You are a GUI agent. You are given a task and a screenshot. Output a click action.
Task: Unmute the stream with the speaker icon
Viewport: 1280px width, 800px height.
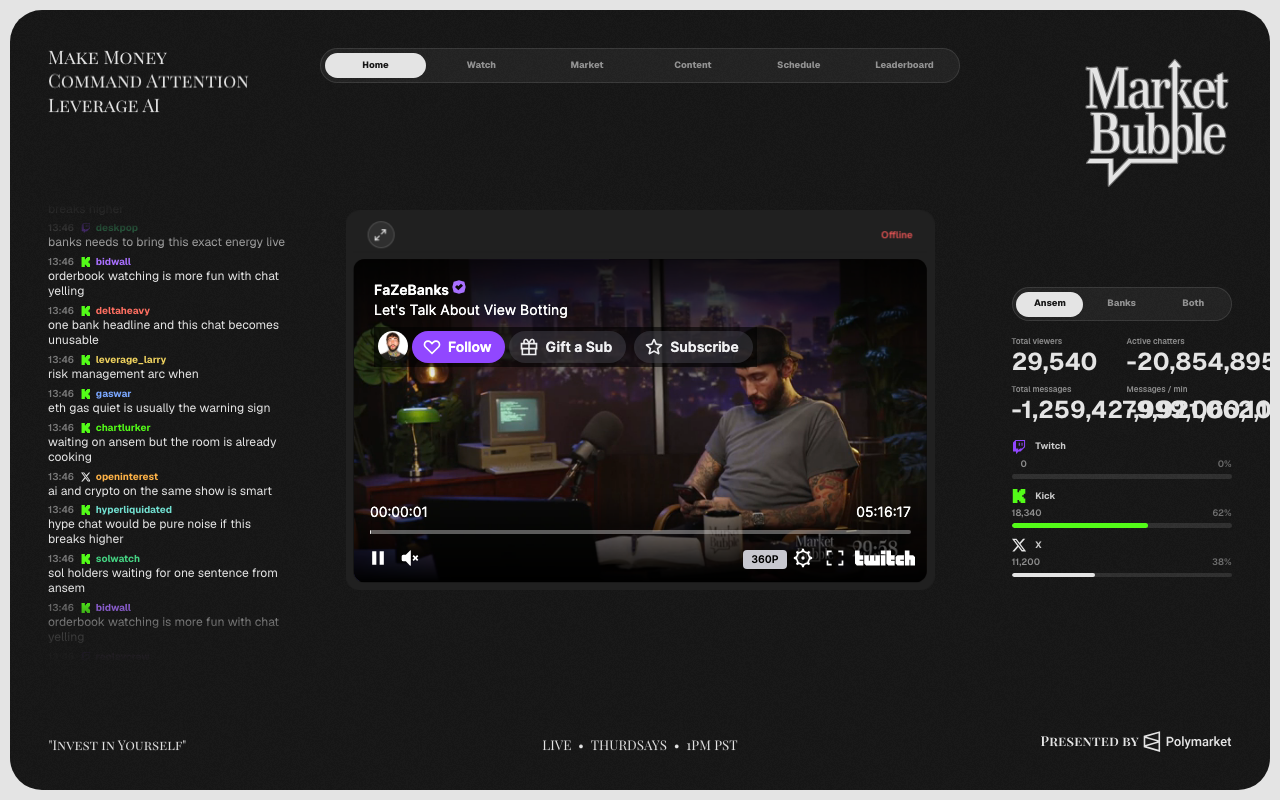[x=410, y=558]
